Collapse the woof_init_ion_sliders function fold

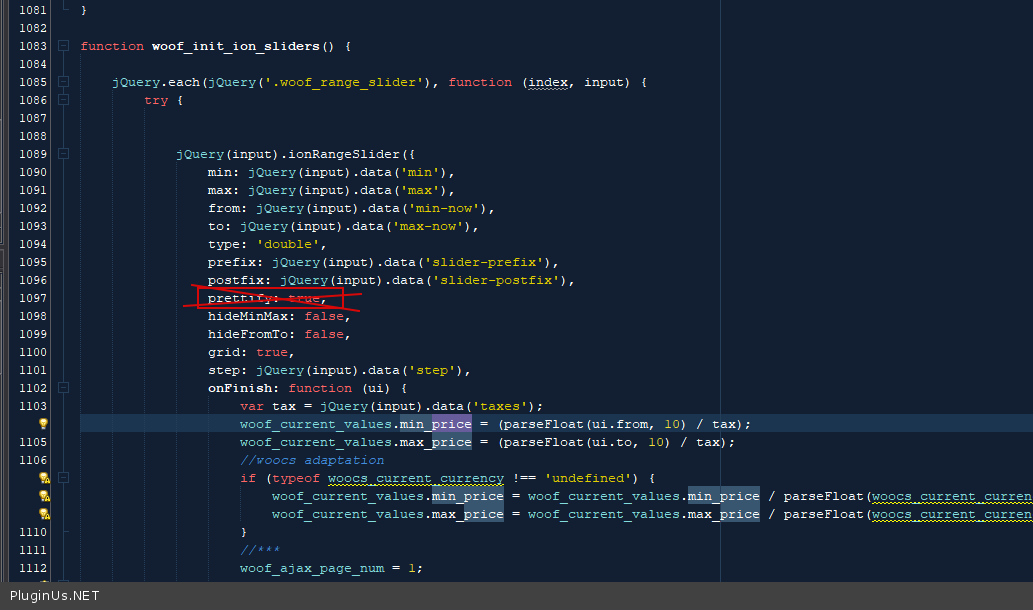(x=64, y=46)
